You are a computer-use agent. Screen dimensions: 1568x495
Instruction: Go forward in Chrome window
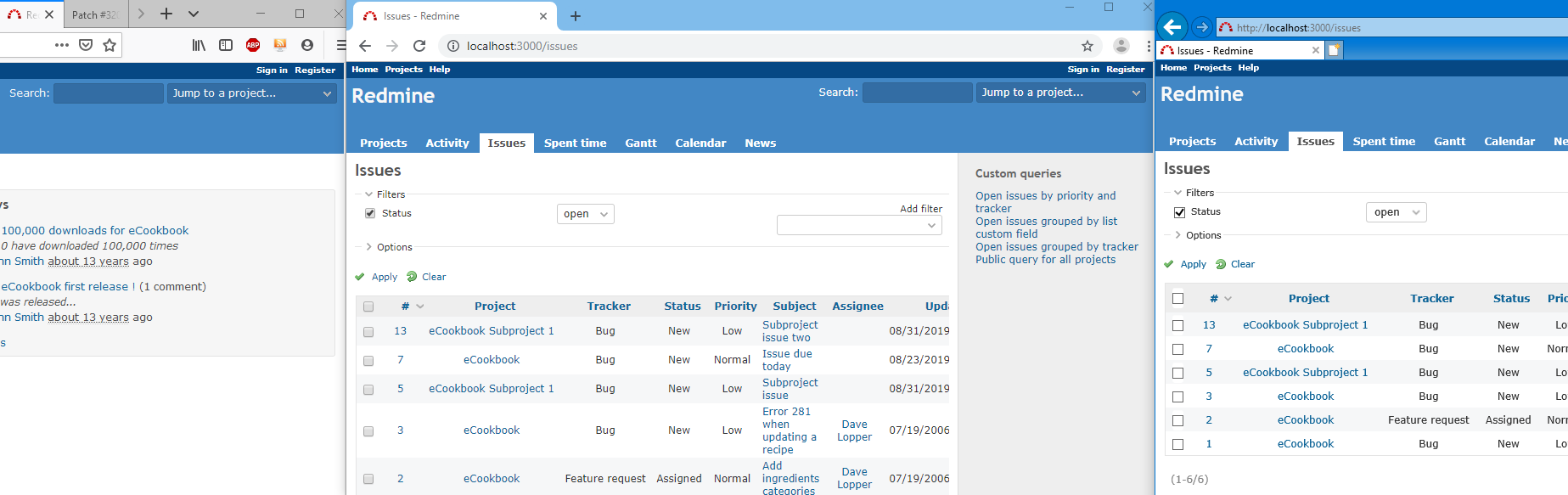click(392, 46)
